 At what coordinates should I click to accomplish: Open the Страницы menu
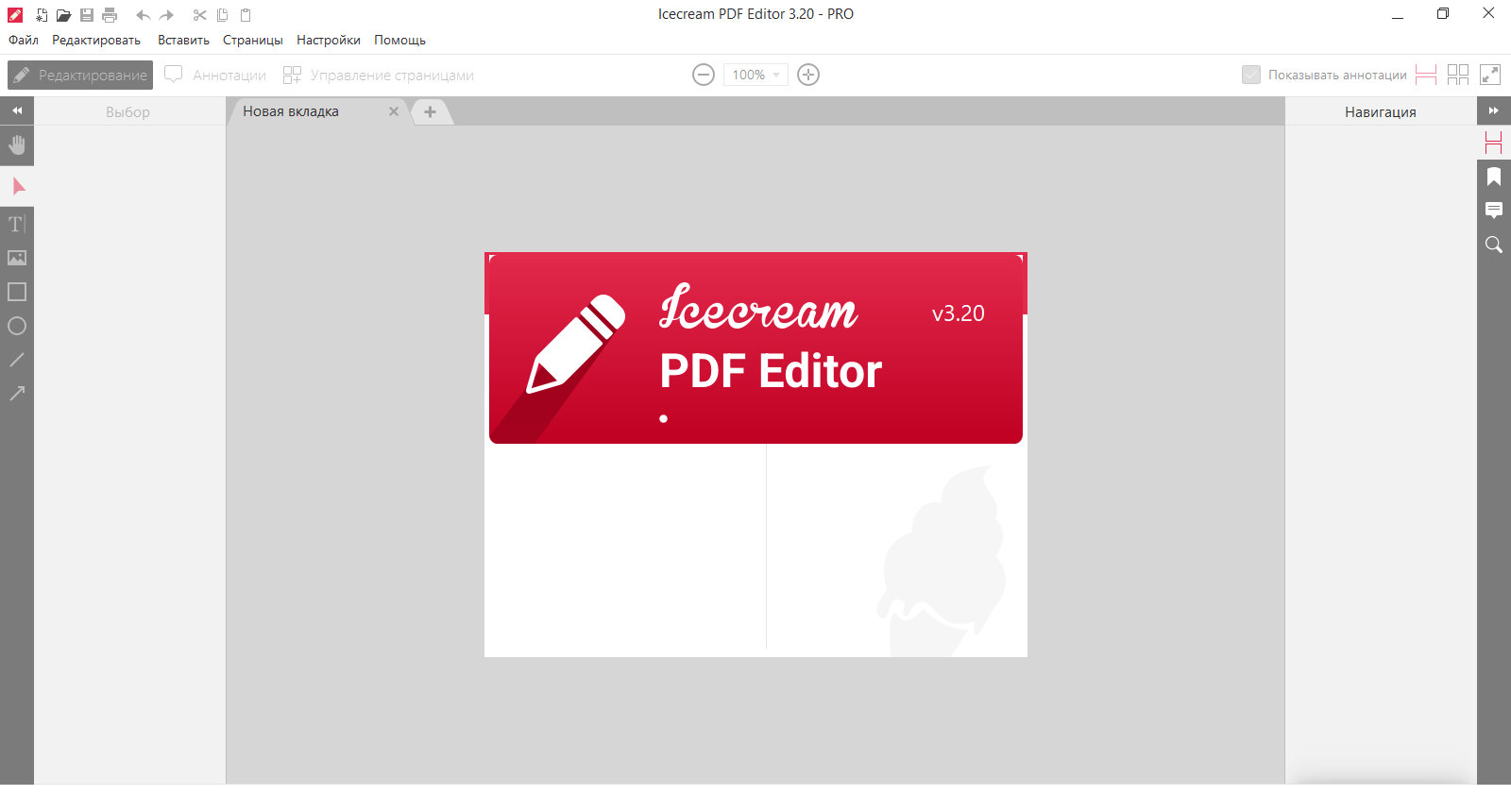tap(253, 41)
